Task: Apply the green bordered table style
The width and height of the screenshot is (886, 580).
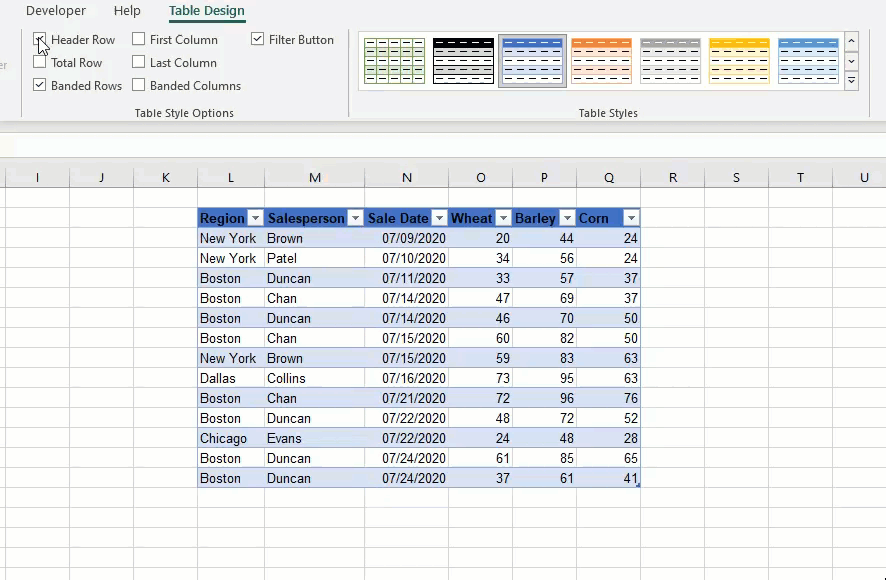Action: tap(394, 60)
